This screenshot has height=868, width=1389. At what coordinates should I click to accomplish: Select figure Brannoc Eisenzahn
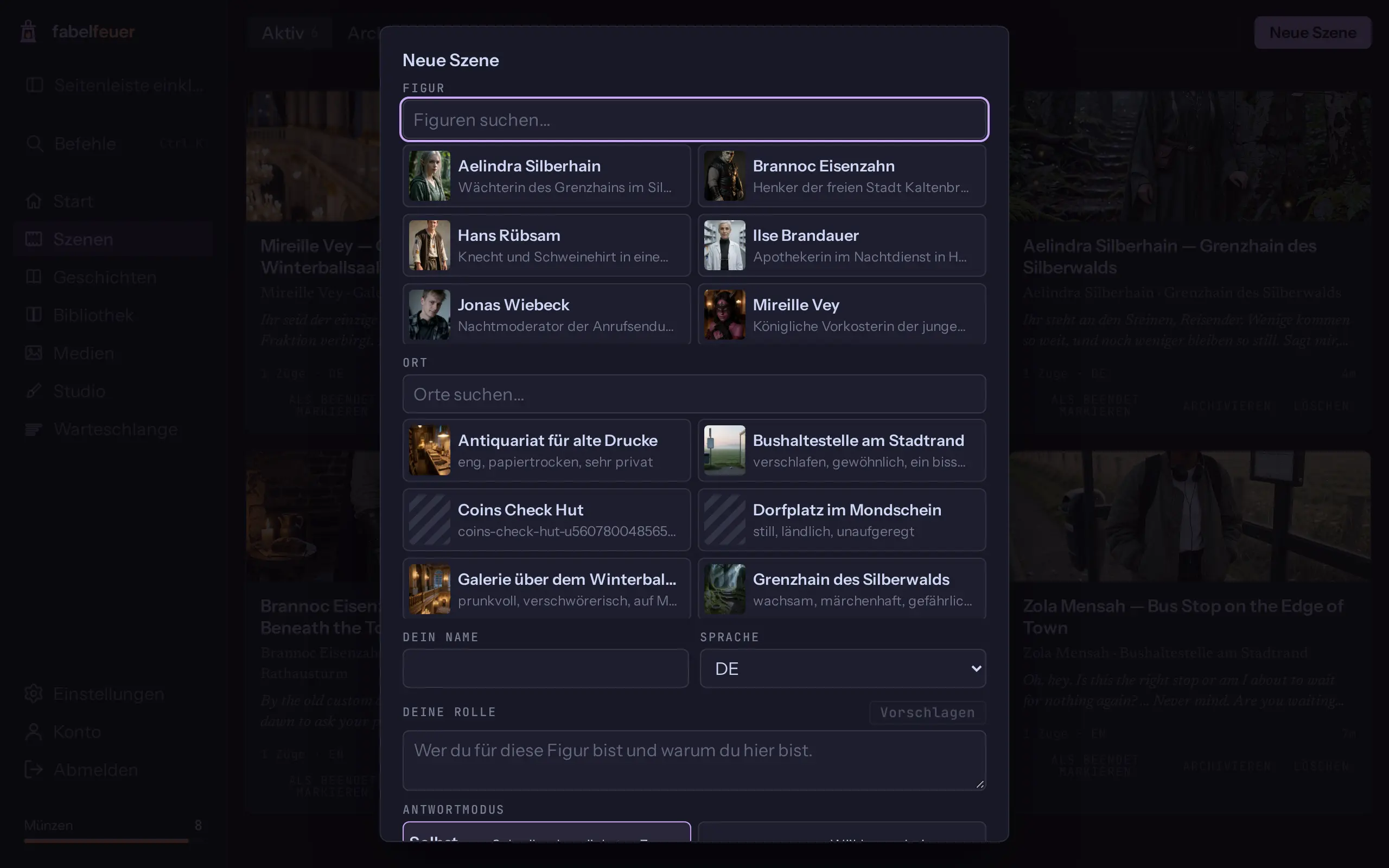(842, 176)
